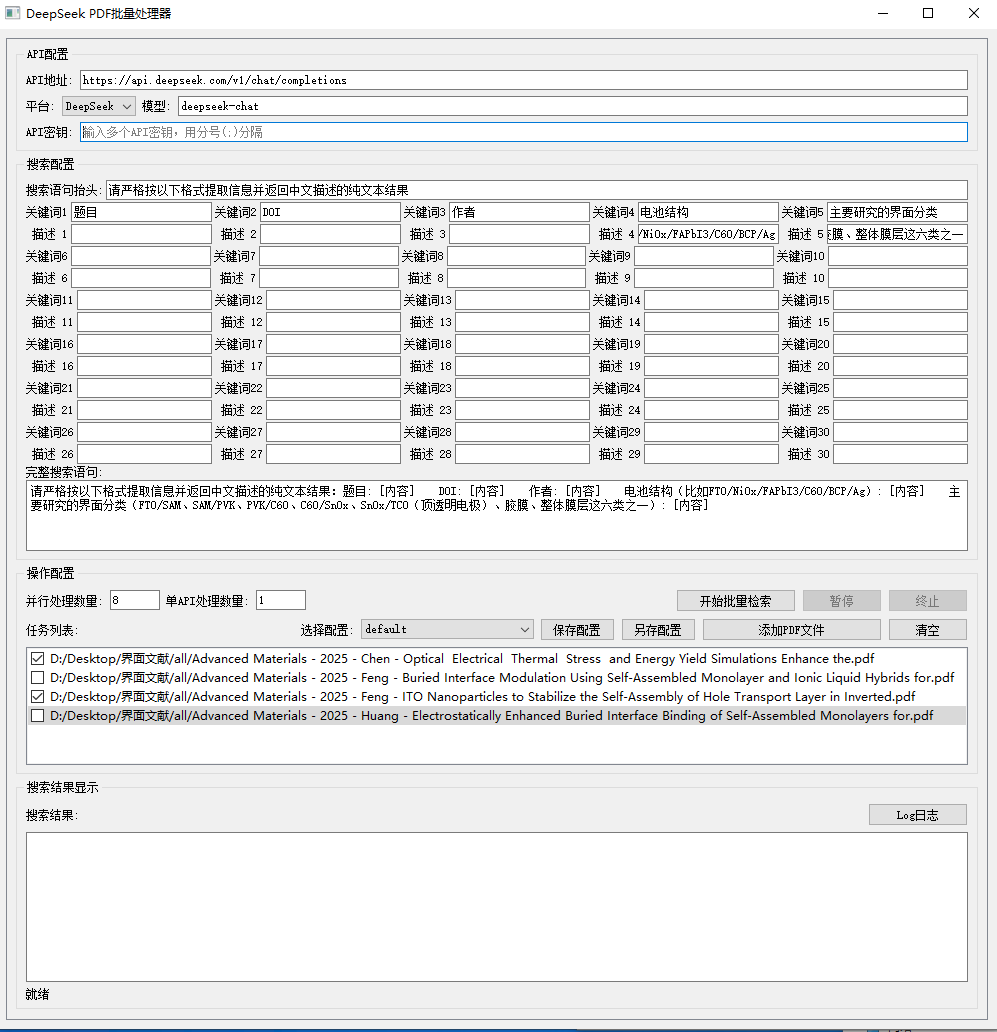Click the 保存配置 button
Viewport: 997px width, 1032px height.
coord(577,629)
